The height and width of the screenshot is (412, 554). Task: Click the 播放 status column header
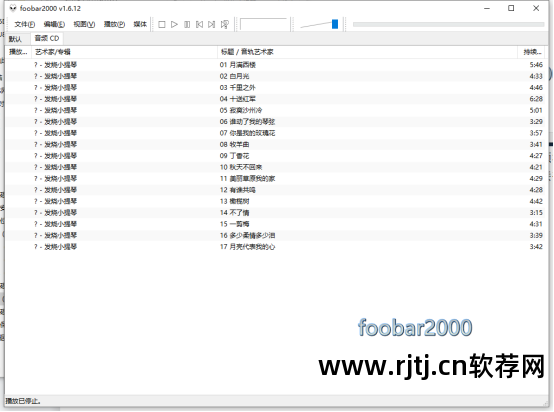tap(18, 52)
